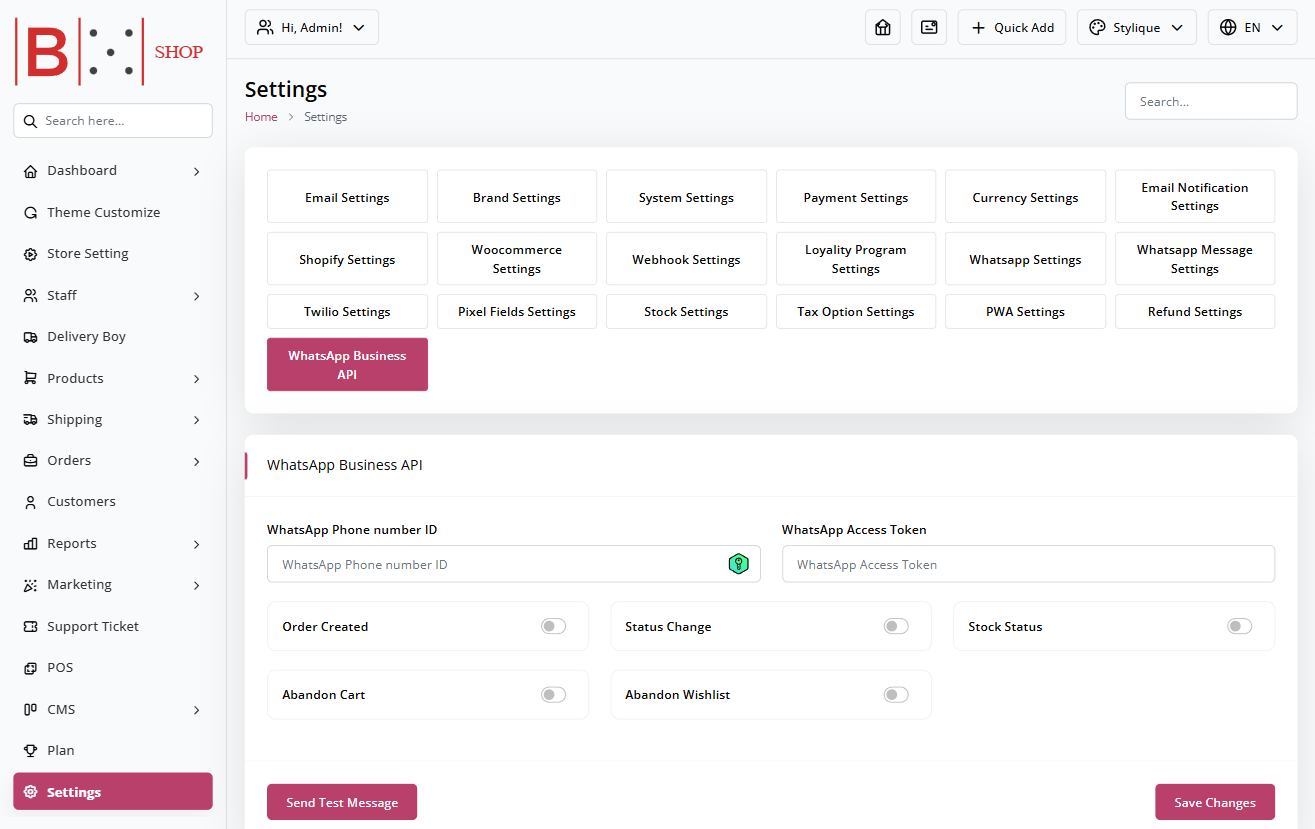Viewport: 1315px width, 829px height.
Task: Open the EN language dropdown
Action: point(1252,27)
